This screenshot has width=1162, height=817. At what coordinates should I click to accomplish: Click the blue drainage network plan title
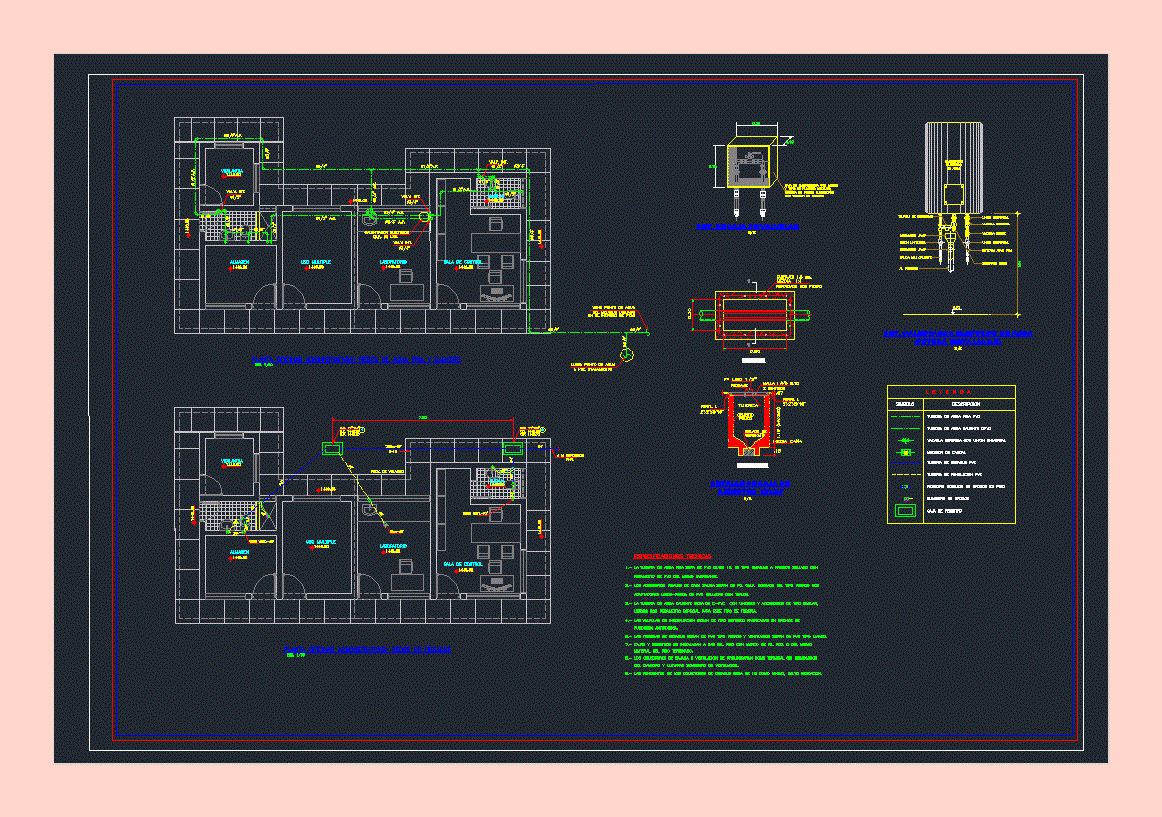tap(366, 650)
